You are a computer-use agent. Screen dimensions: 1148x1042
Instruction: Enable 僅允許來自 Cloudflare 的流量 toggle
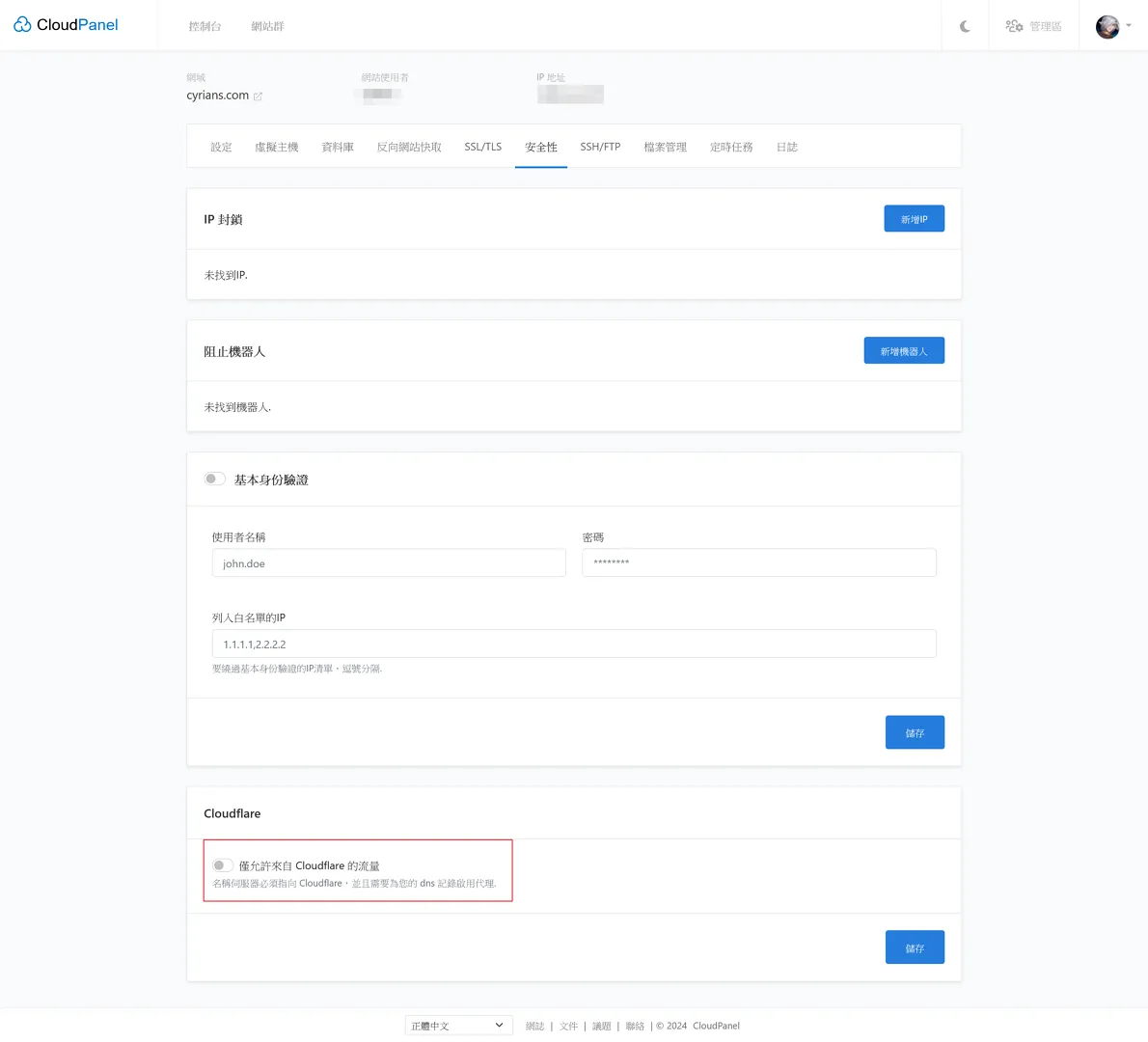click(x=223, y=865)
